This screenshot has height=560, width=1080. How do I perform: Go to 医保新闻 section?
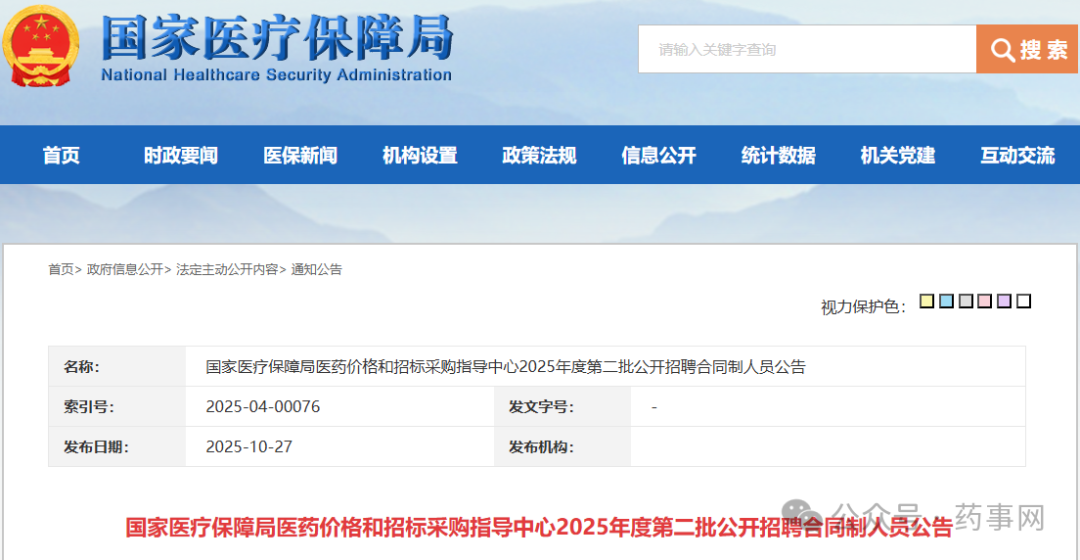(300, 155)
